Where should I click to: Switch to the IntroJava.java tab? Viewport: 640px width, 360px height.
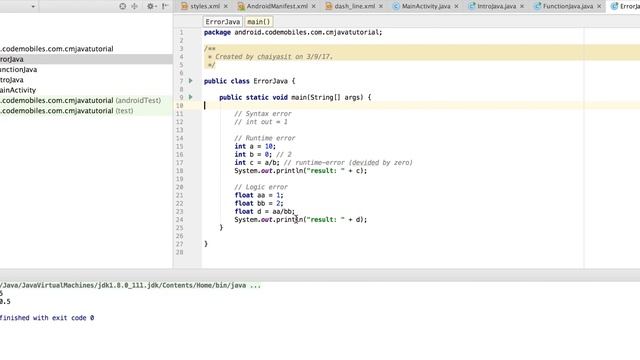click(496, 6)
